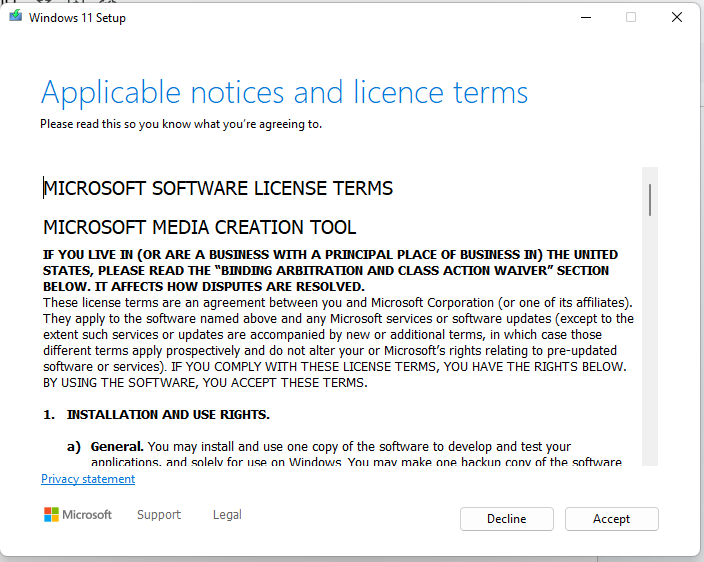The image size is (704, 562).
Task: Click the licence terms scrollbar thumb
Action: pyautogui.click(x=650, y=200)
